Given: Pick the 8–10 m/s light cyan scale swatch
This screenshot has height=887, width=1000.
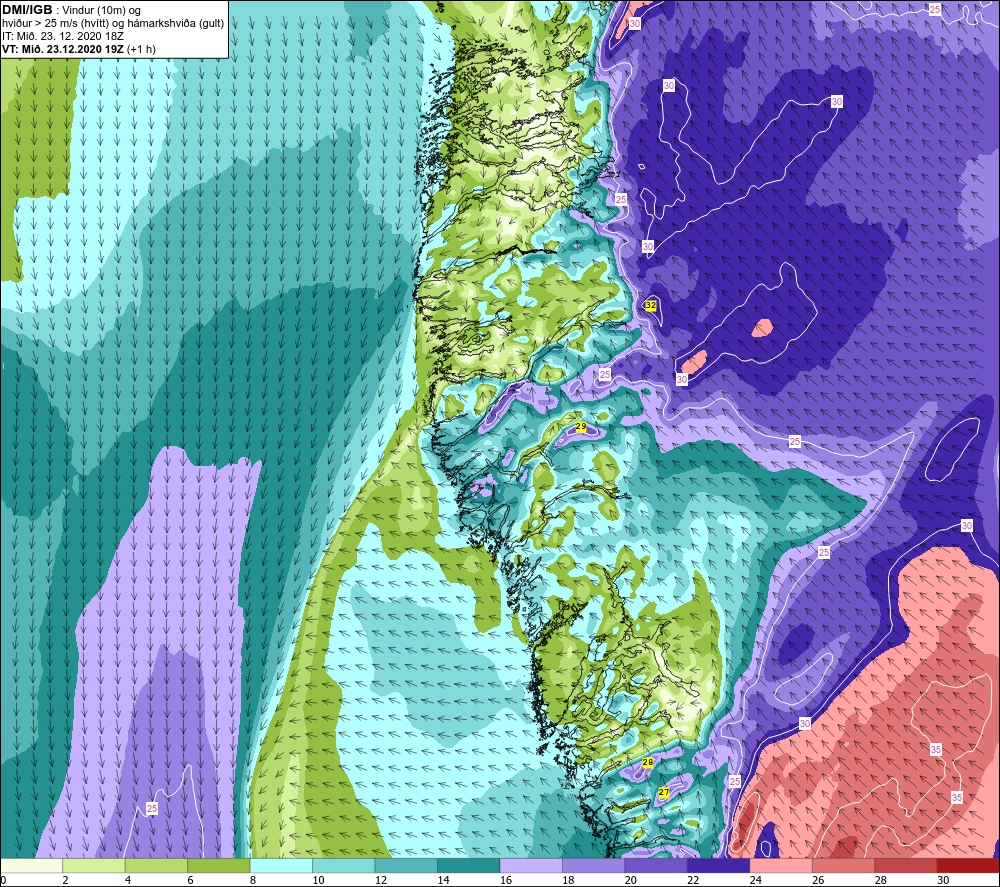Looking at the screenshot, I should coord(281,865).
